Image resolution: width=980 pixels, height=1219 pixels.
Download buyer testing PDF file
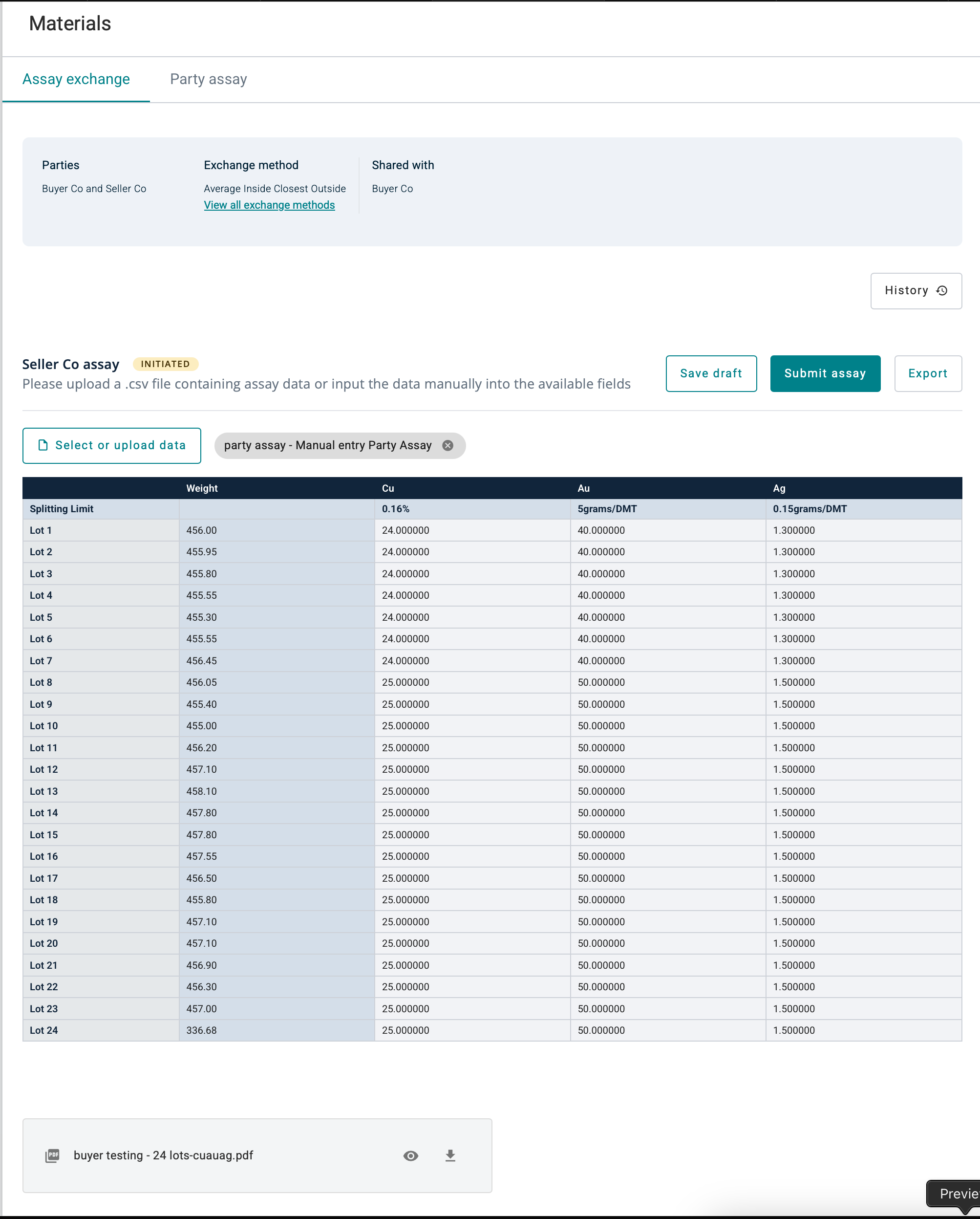(450, 1155)
